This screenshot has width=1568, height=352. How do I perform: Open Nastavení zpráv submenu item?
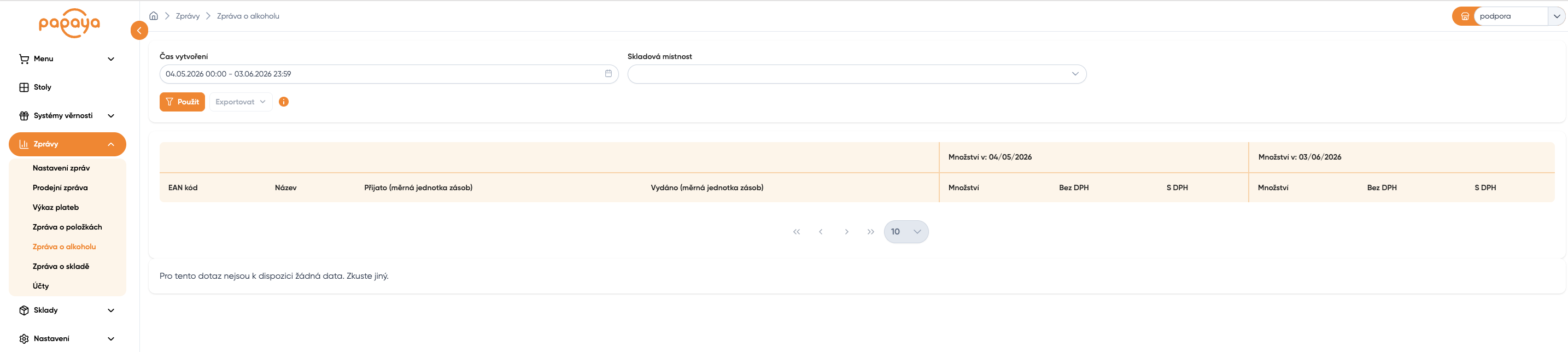click(61, 168)
